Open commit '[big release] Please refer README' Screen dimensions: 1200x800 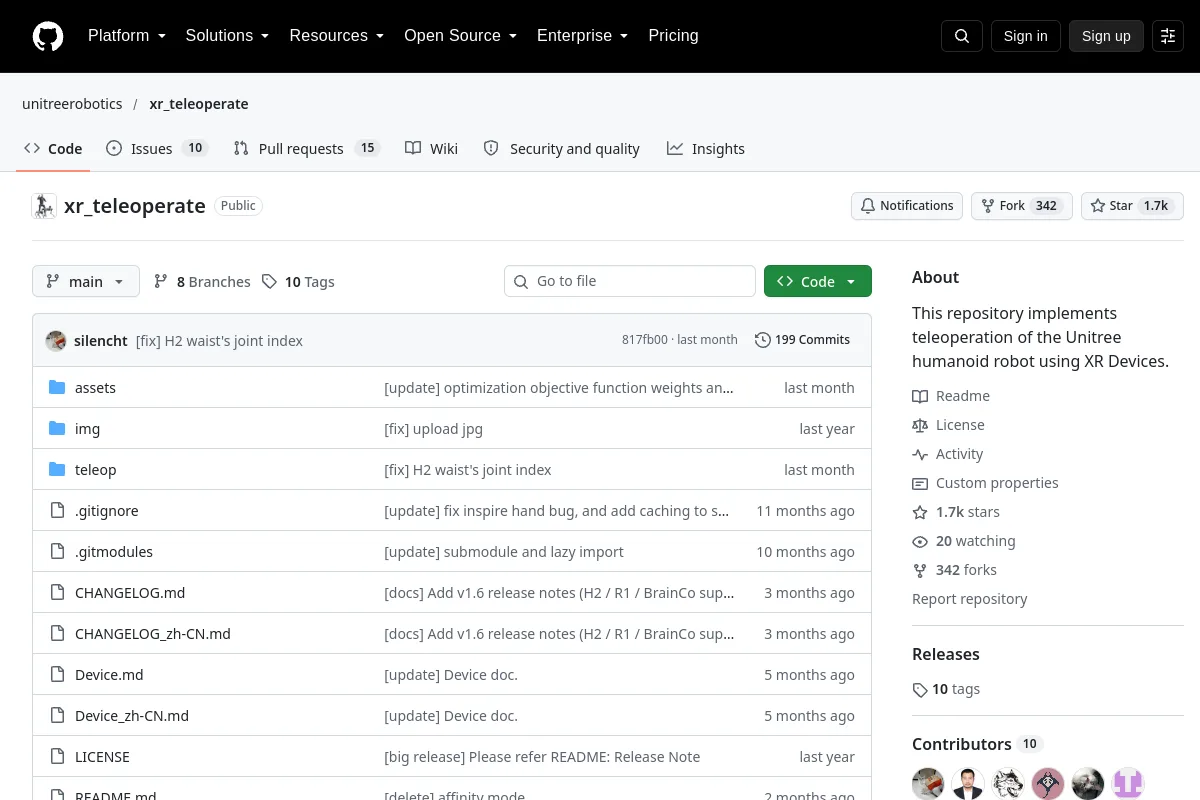[542, 757]
